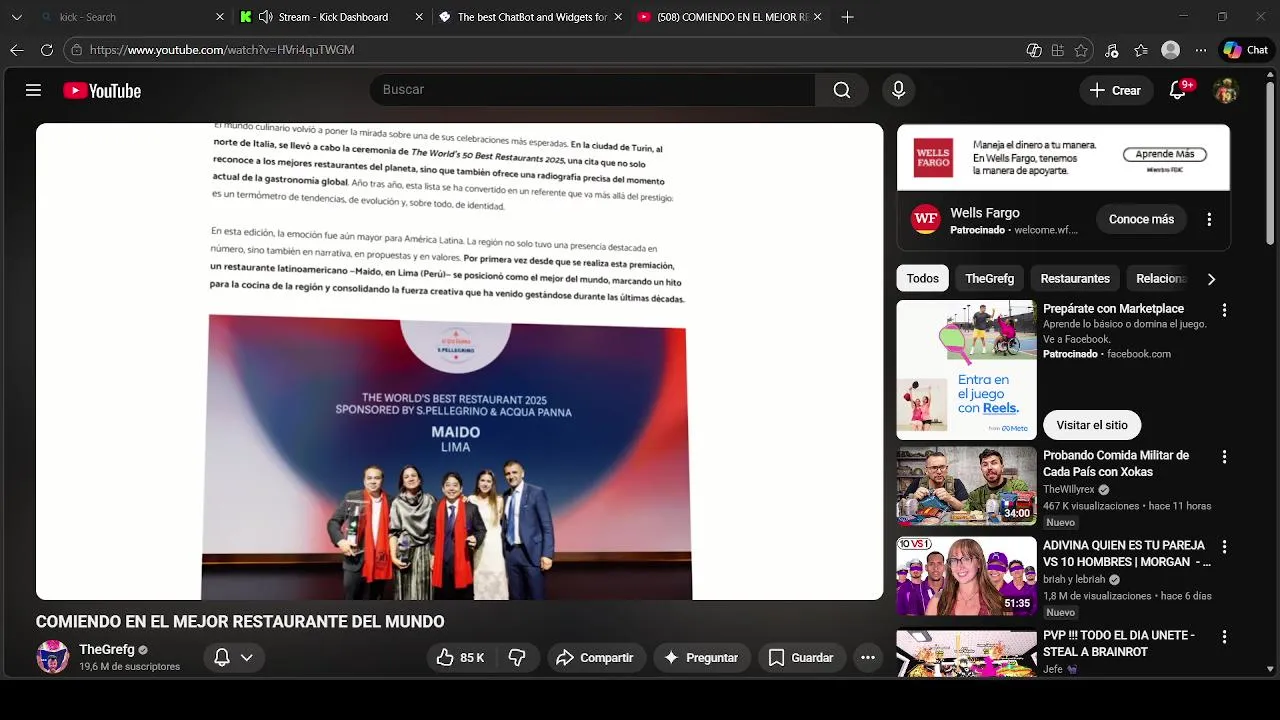Open Probando Comida Militar thumbnail
The image size is (1280, 720).
point(966,486)
